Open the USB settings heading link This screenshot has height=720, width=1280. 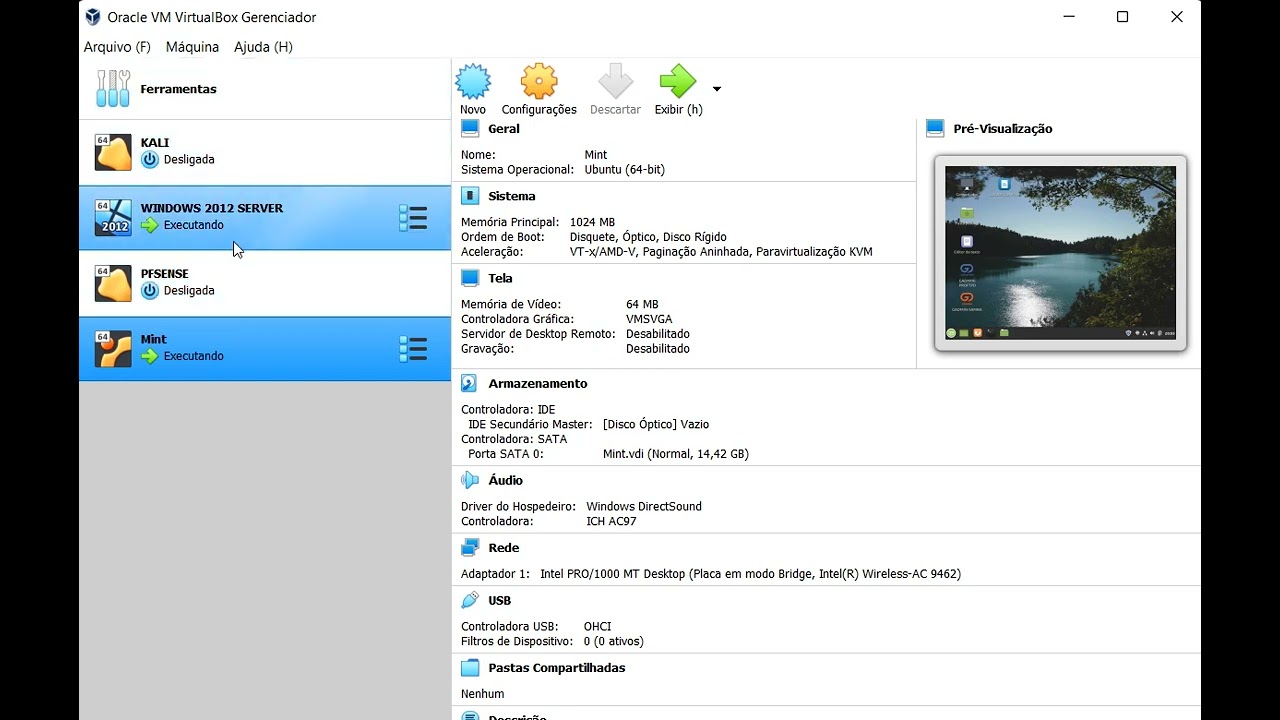pyautogui.click(x=500, y=601)
